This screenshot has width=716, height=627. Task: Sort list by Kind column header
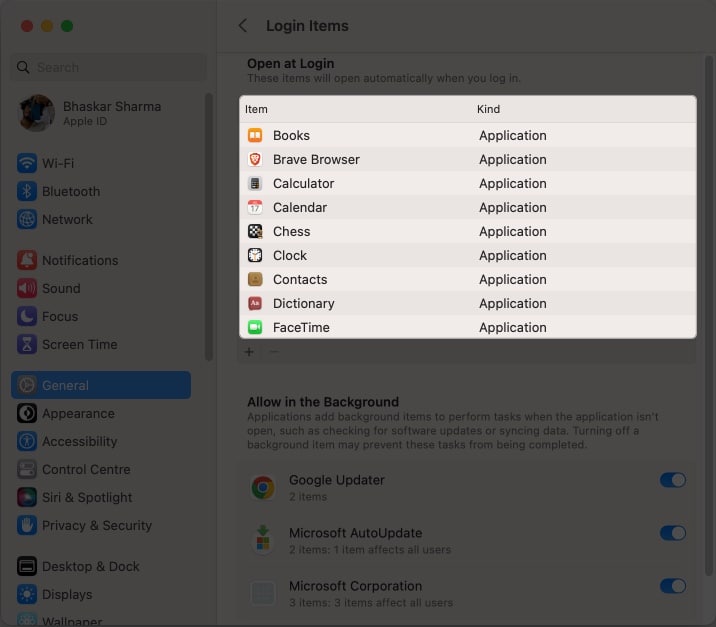[x=488, y=109]
